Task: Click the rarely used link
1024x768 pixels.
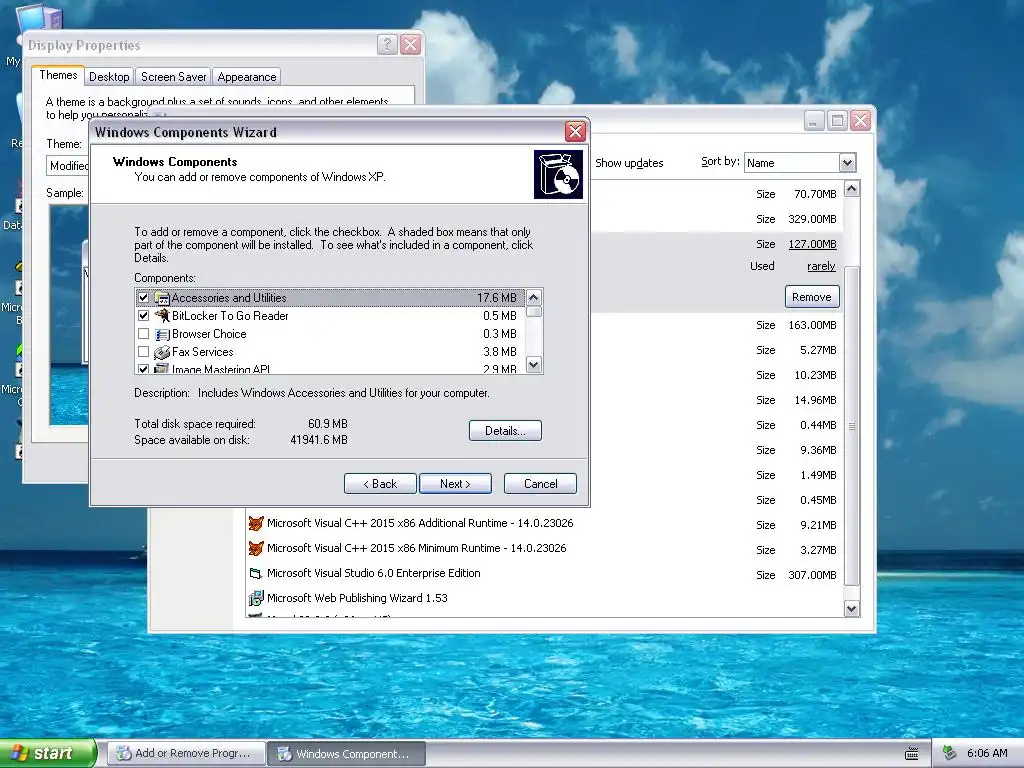Action: (x=821, y=266)
